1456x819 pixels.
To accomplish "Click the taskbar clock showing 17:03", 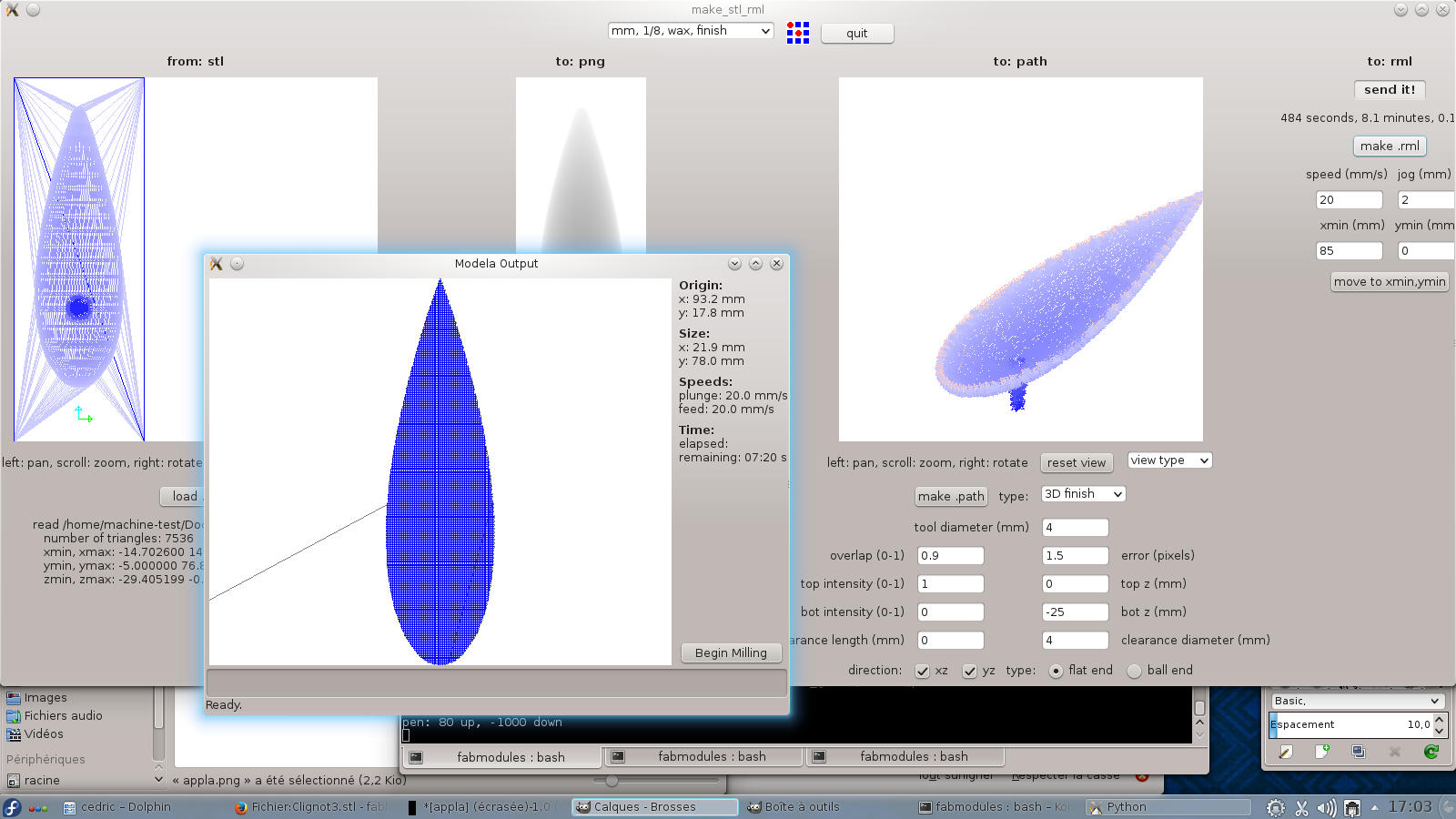I will tap(1410, 807).
